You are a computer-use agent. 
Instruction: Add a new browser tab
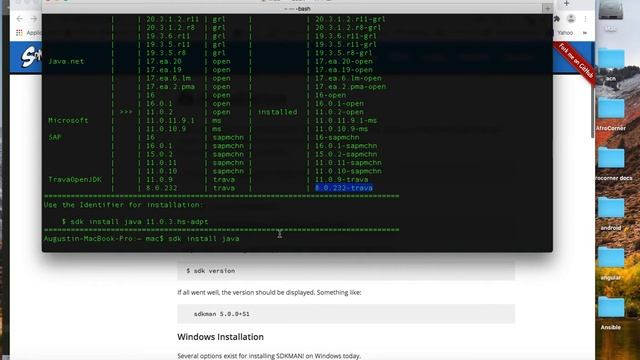[x=566, y=3]
